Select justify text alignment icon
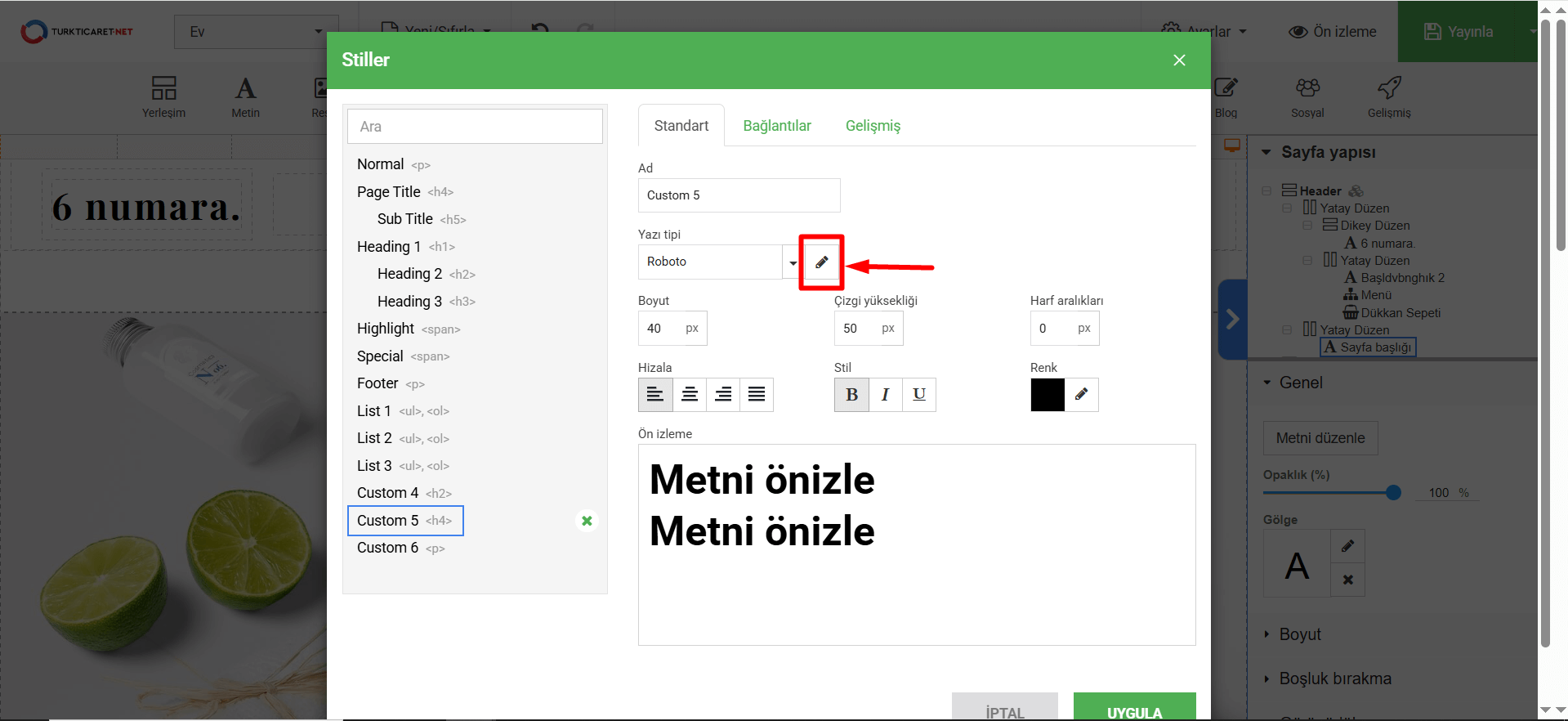The height and width of the screenshot is (721, 1568). [757, 395]
